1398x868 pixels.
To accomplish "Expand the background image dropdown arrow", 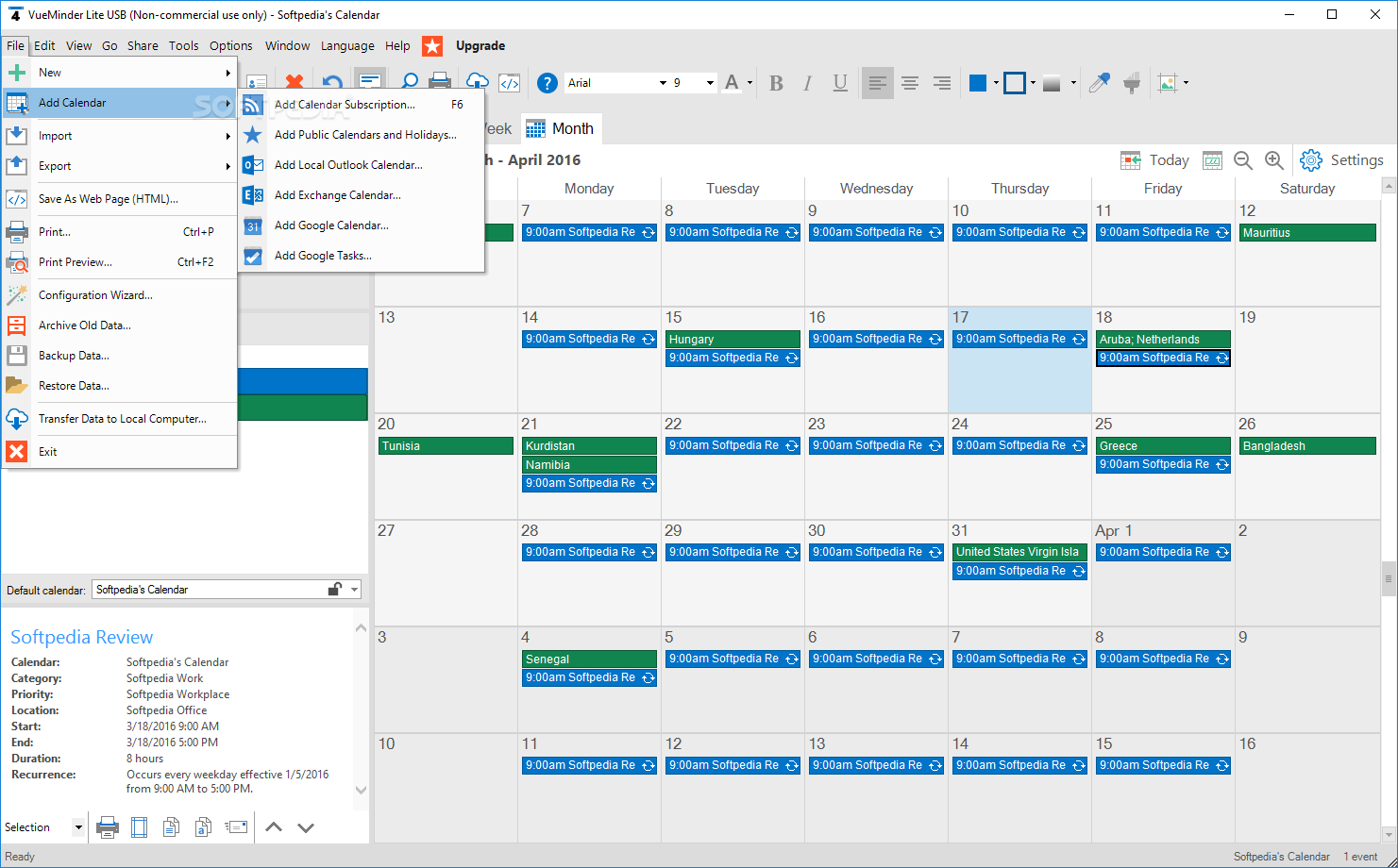I will tap(1187, 83).
